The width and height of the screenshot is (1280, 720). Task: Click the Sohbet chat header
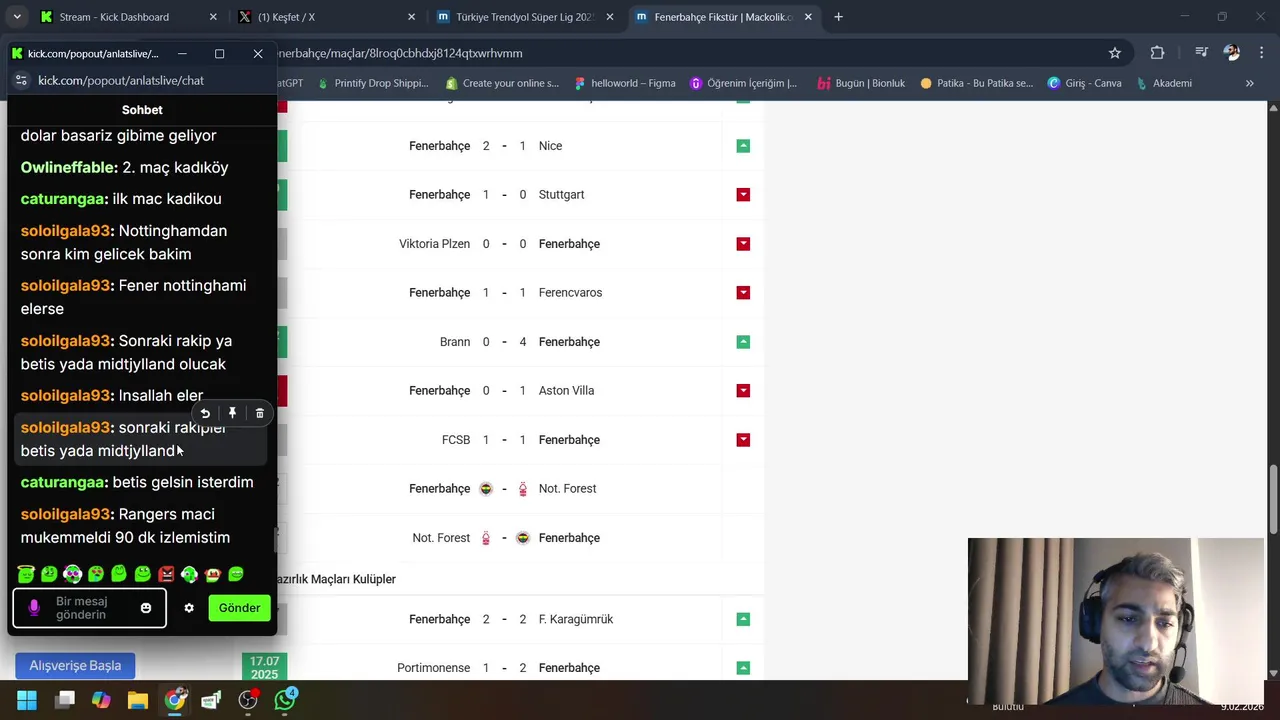(x=142, y=110)
